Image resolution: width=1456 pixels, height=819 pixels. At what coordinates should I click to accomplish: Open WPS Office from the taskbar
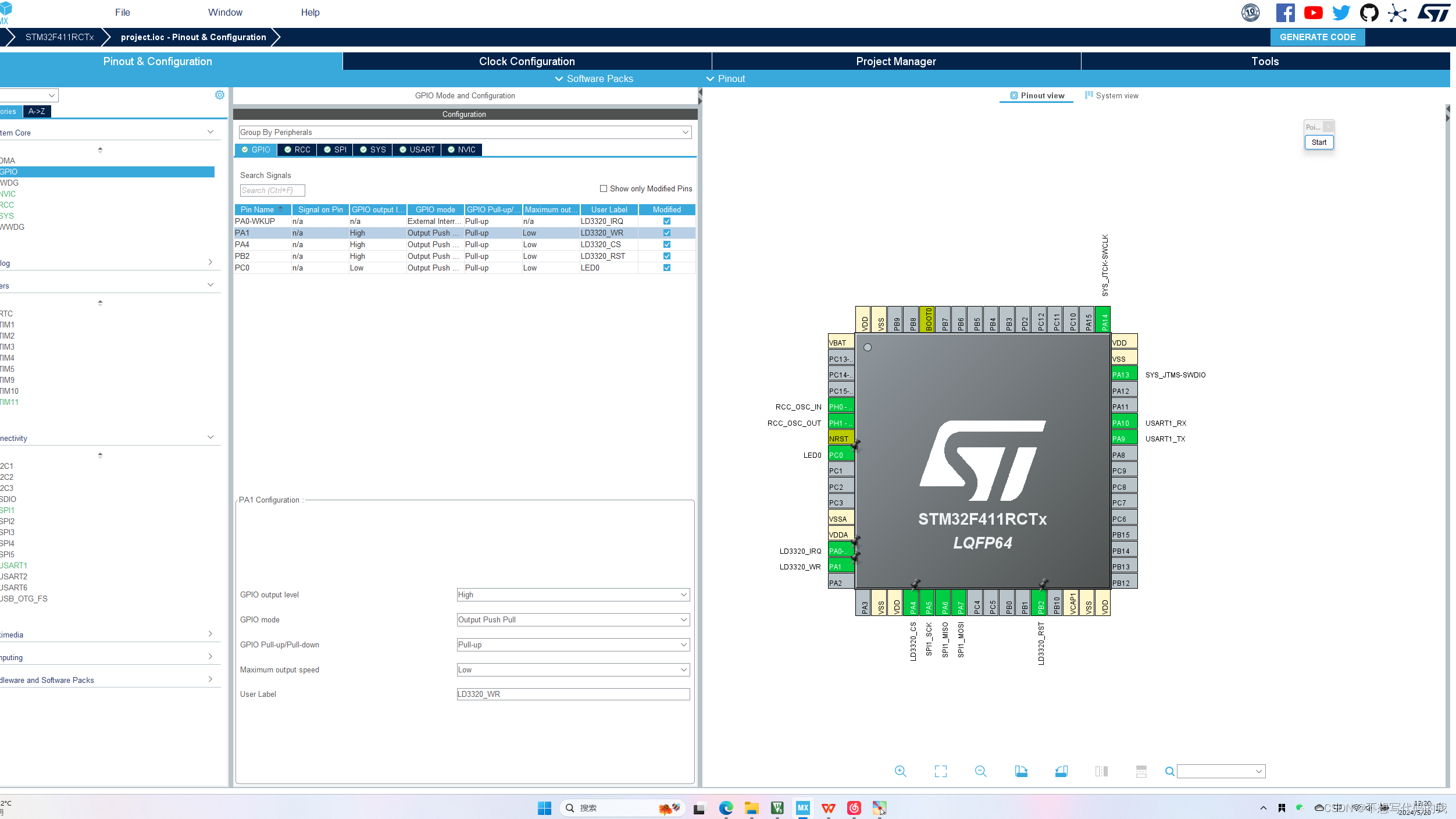(x=829, y=808)
